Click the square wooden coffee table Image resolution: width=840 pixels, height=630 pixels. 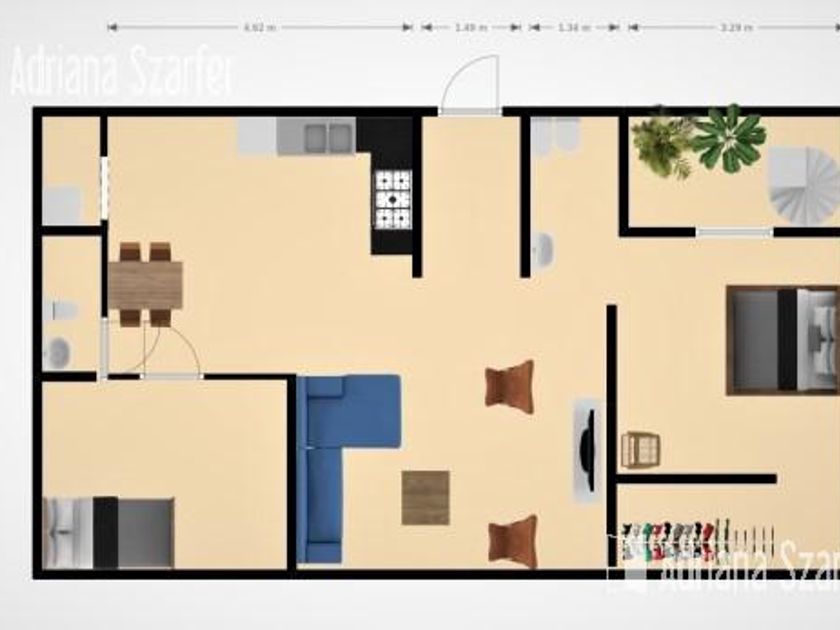tap(426, 498)
